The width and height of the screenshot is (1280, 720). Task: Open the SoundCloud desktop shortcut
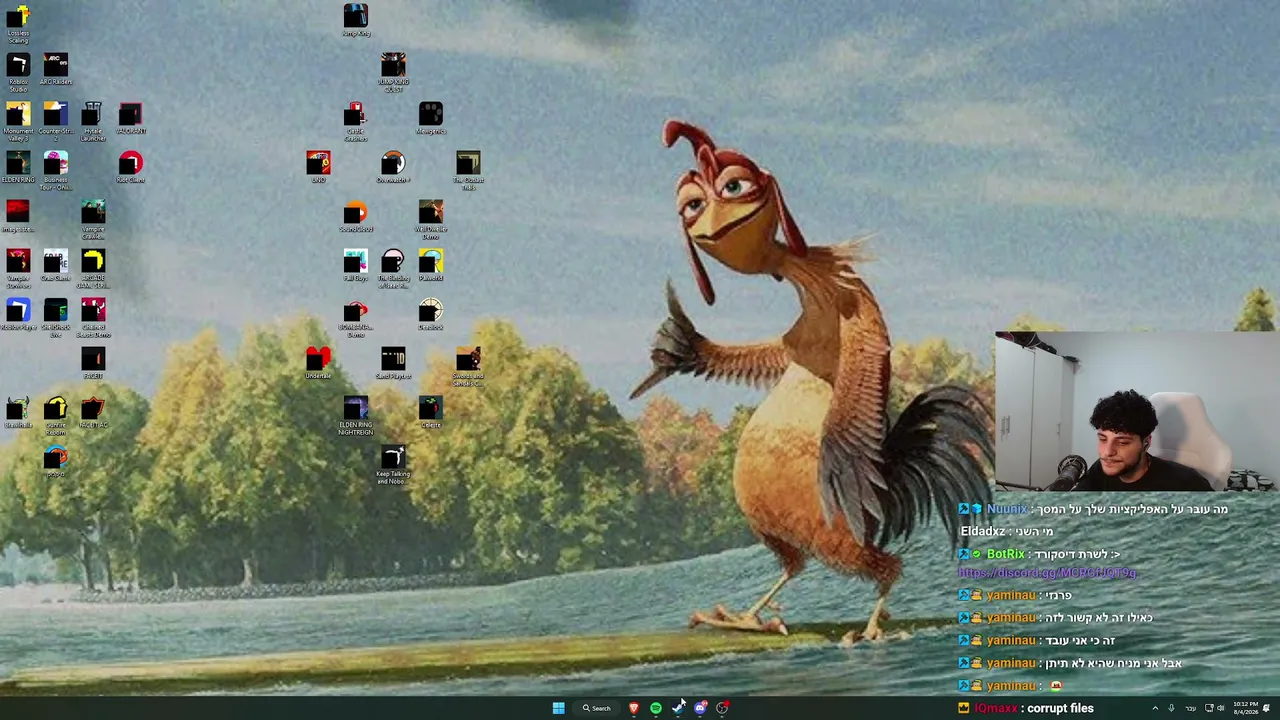356,217
